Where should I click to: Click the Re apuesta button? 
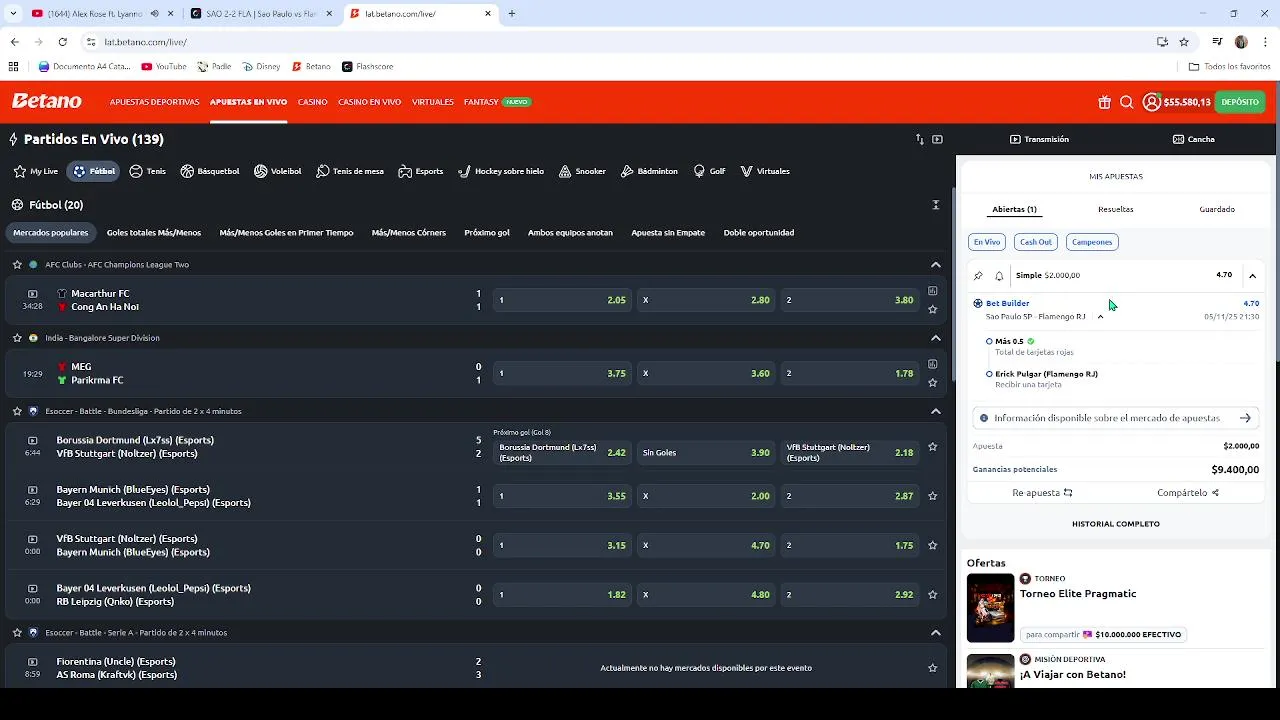point(1042,493)
